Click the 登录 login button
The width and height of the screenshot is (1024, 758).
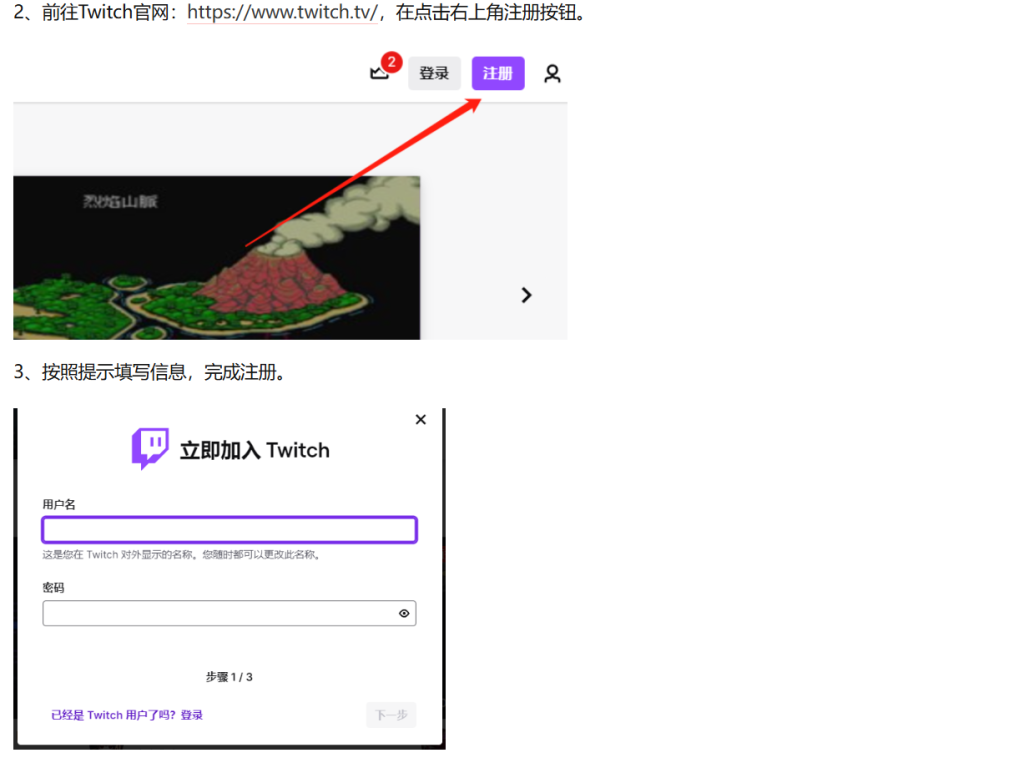(x=434, y=73)
